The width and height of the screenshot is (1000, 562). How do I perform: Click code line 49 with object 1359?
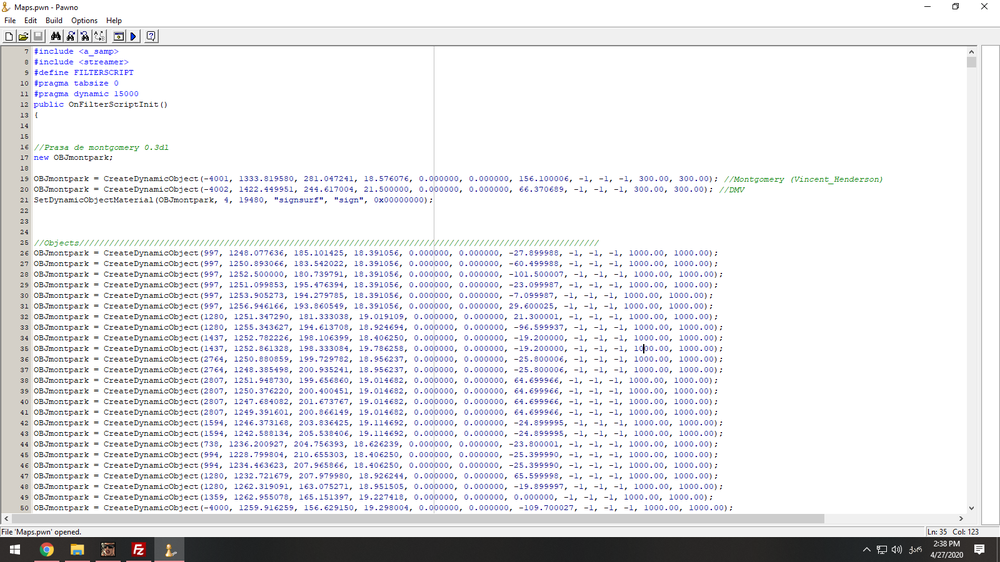click(374, 497)
